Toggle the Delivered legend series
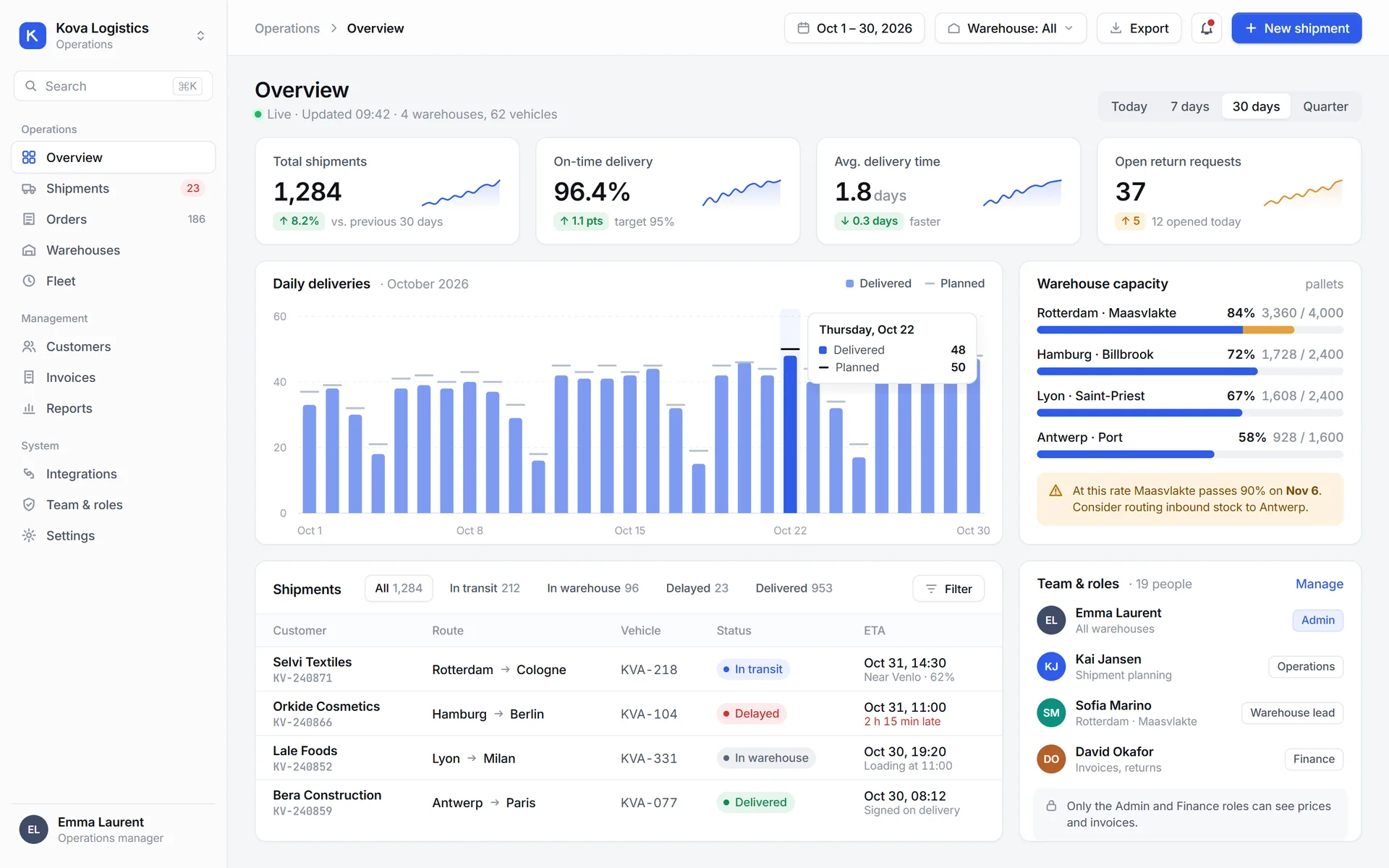The height and width of the screenshot is (868, 1389). pos(878,284)
